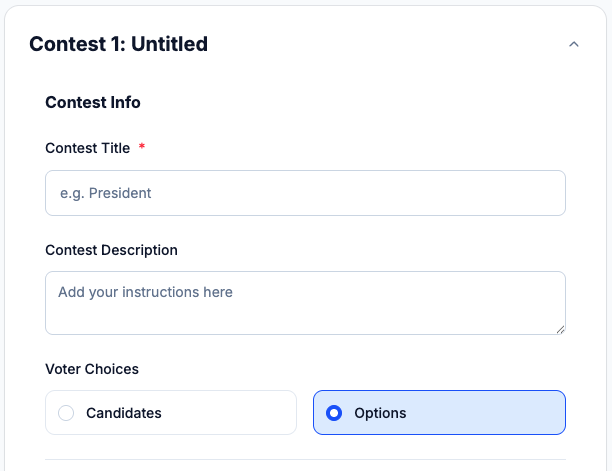612x471 pixels.
Task: Click the Contest Title field label
Action: [x=88, y=148]
